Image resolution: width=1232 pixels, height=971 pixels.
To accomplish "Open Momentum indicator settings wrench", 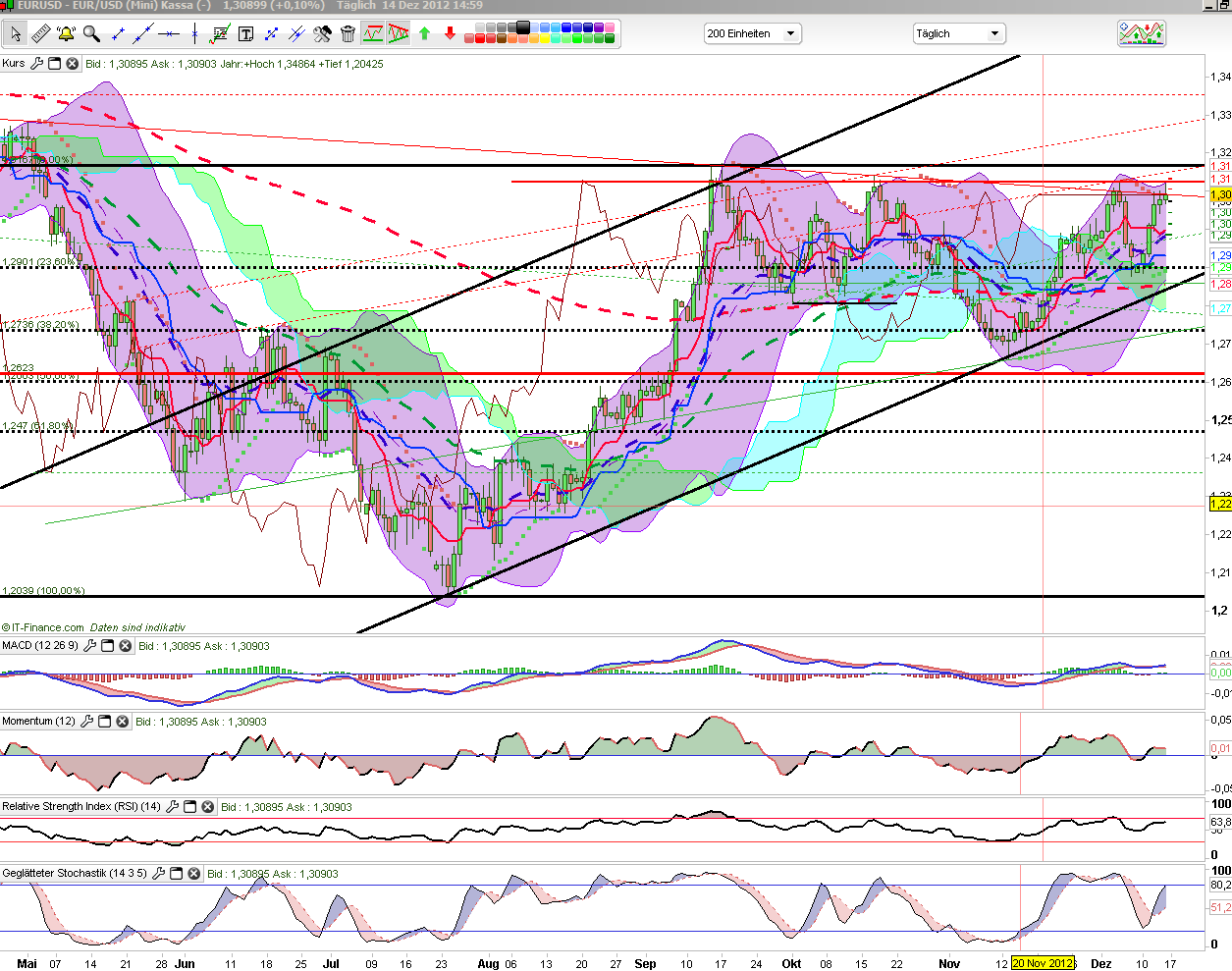I will (87, 722).
